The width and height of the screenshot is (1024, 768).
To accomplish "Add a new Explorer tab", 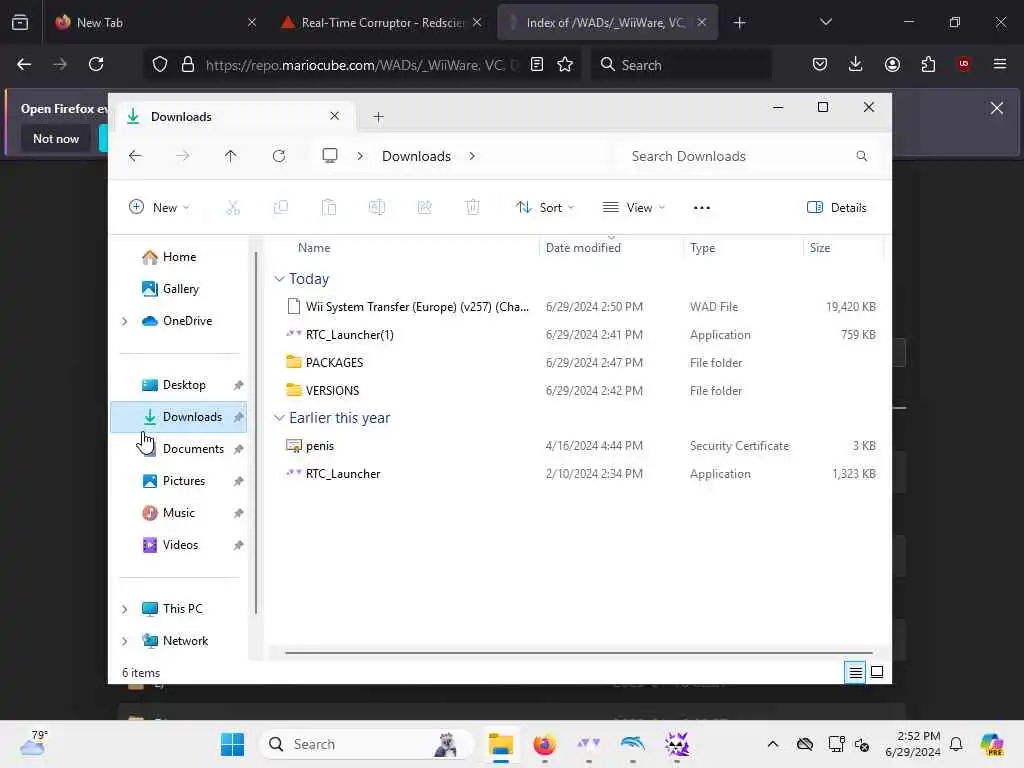I will 378,116.
